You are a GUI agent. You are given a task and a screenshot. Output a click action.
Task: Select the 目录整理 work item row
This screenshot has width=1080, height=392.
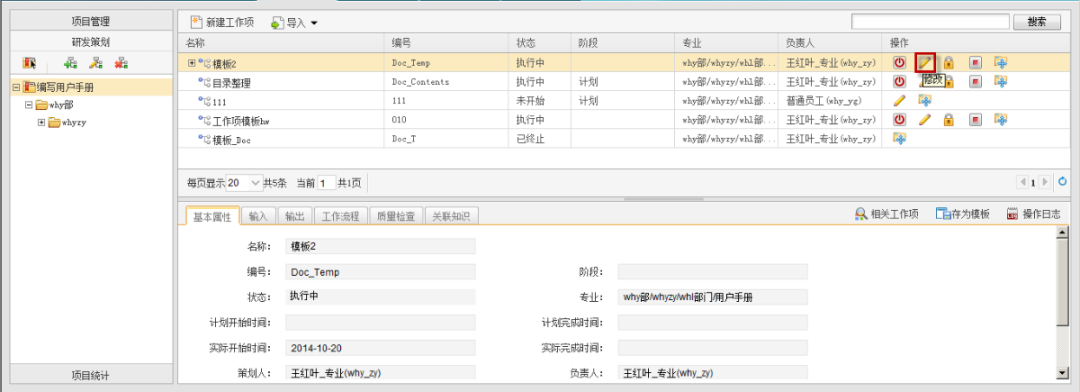[623, 82]
